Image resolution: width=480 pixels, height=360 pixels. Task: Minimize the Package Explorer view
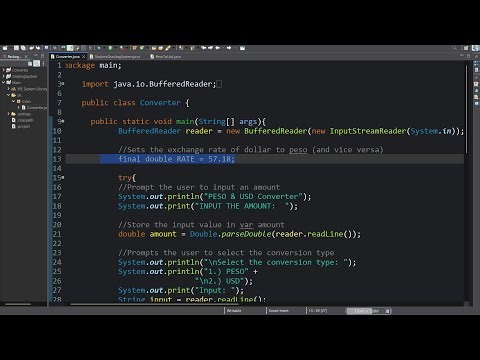(x=36, y=56)
